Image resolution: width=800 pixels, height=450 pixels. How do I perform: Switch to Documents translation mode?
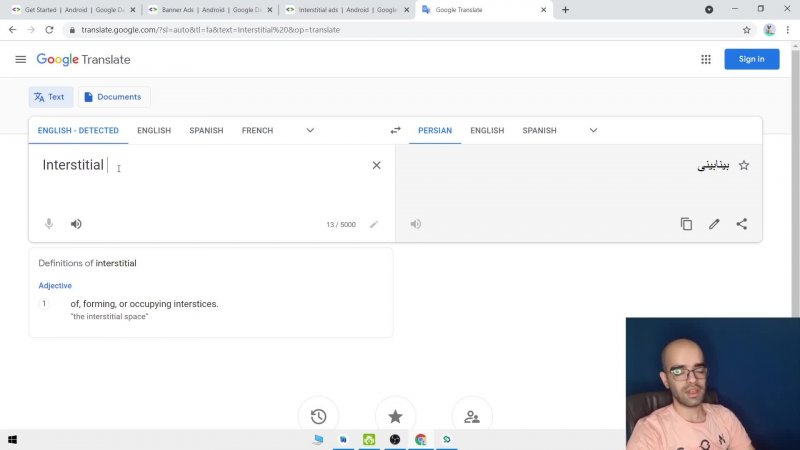(113, 97)
